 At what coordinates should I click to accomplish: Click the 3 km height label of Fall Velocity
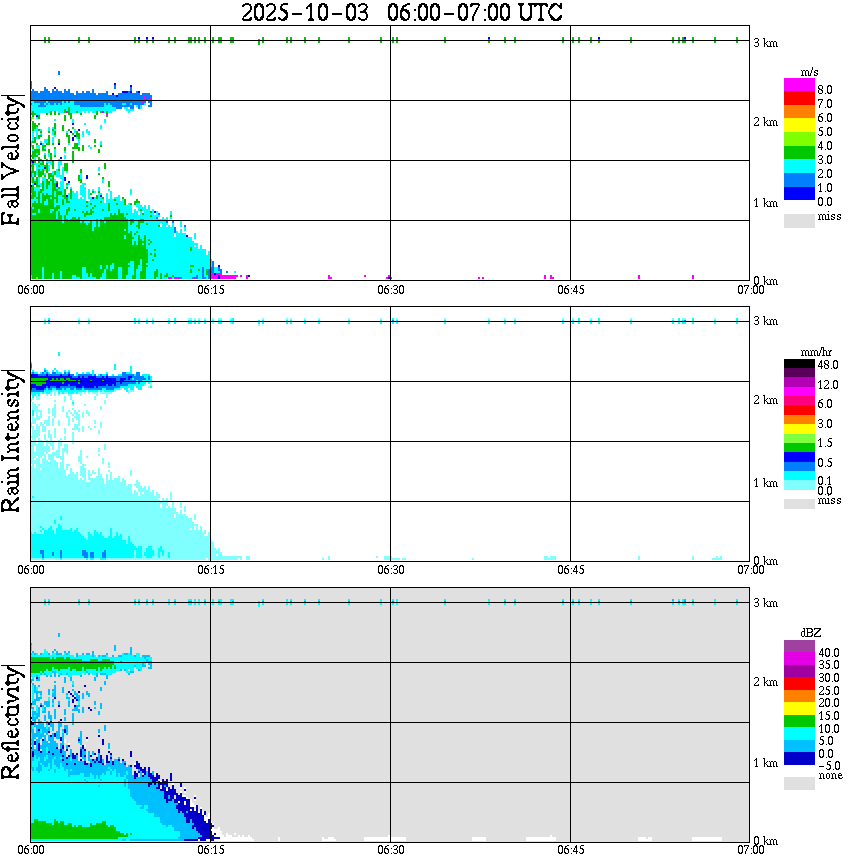click(765, 43)
